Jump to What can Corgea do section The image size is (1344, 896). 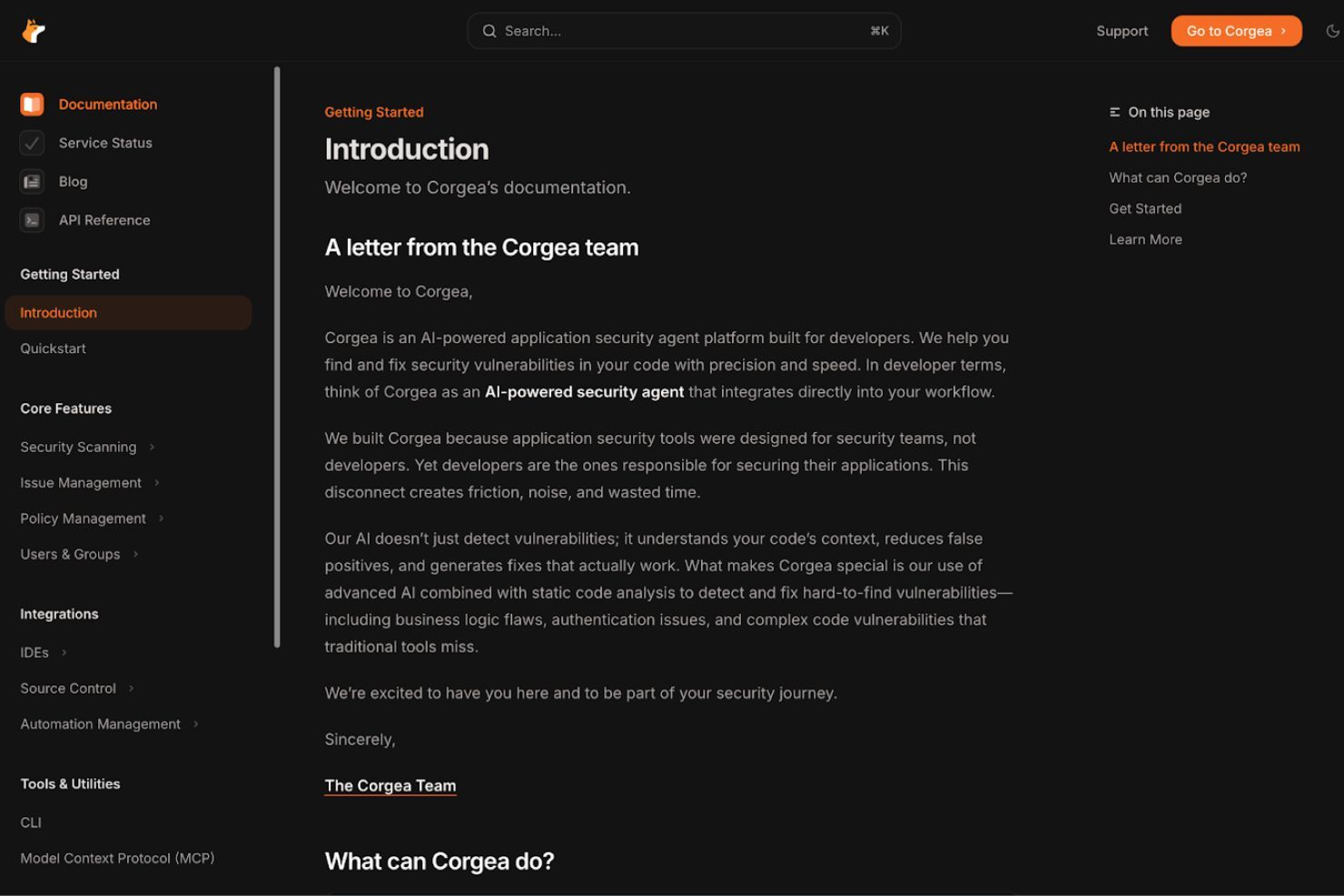click(x=1177, y=177)
